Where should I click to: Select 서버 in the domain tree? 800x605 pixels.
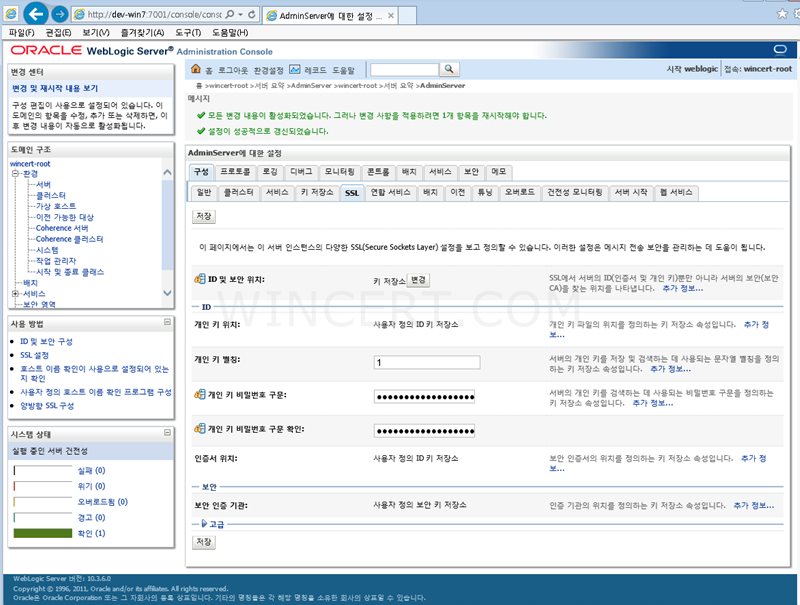pyautogui.click(x=43, y=185)
